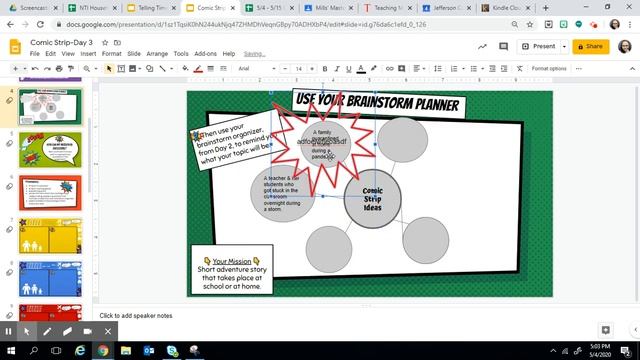This screenshot has width=640, height=360.
Task: Click the Move to folder icon
Action: click(118, 42)
